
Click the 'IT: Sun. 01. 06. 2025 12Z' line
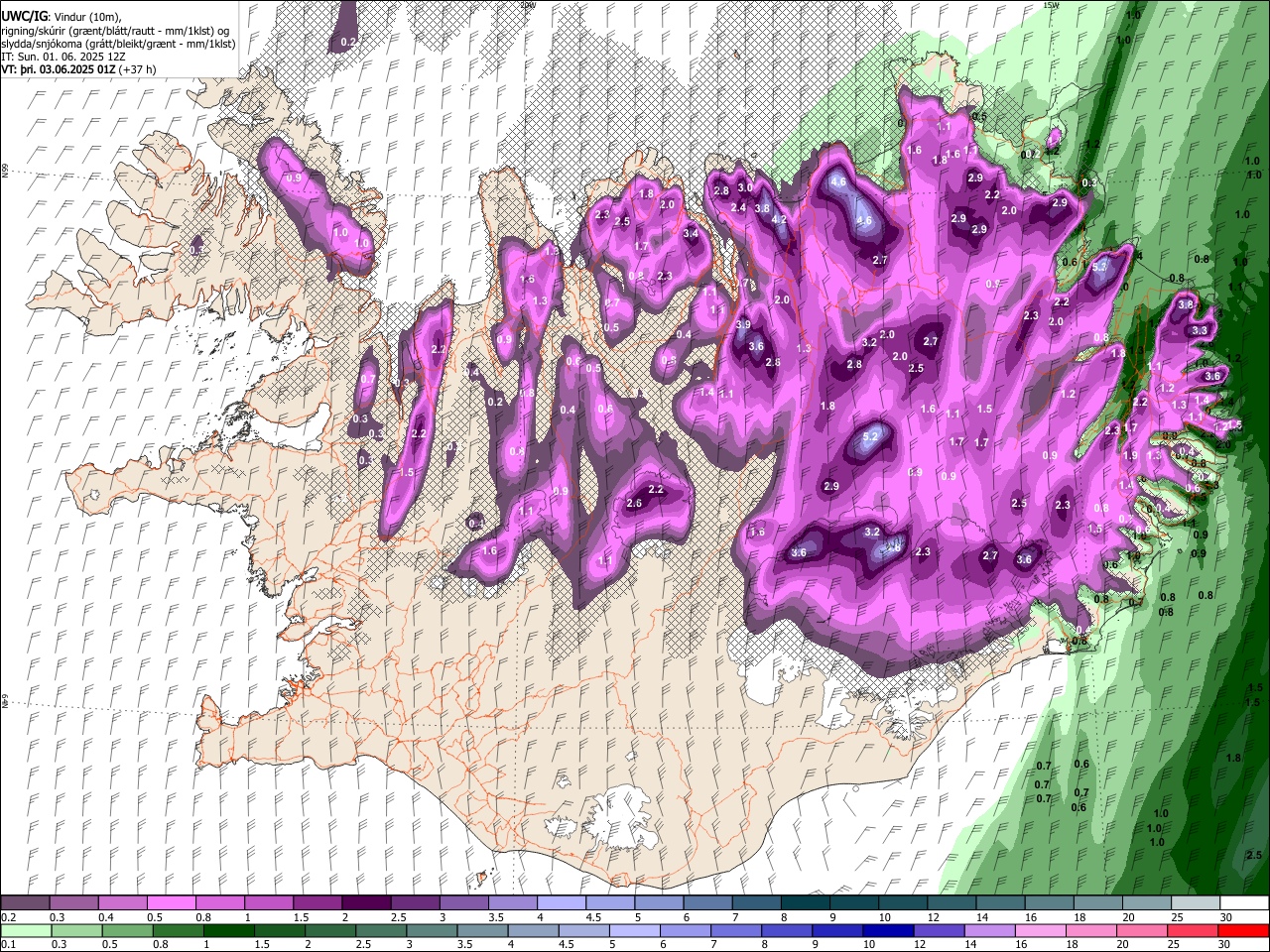[63, 58]
